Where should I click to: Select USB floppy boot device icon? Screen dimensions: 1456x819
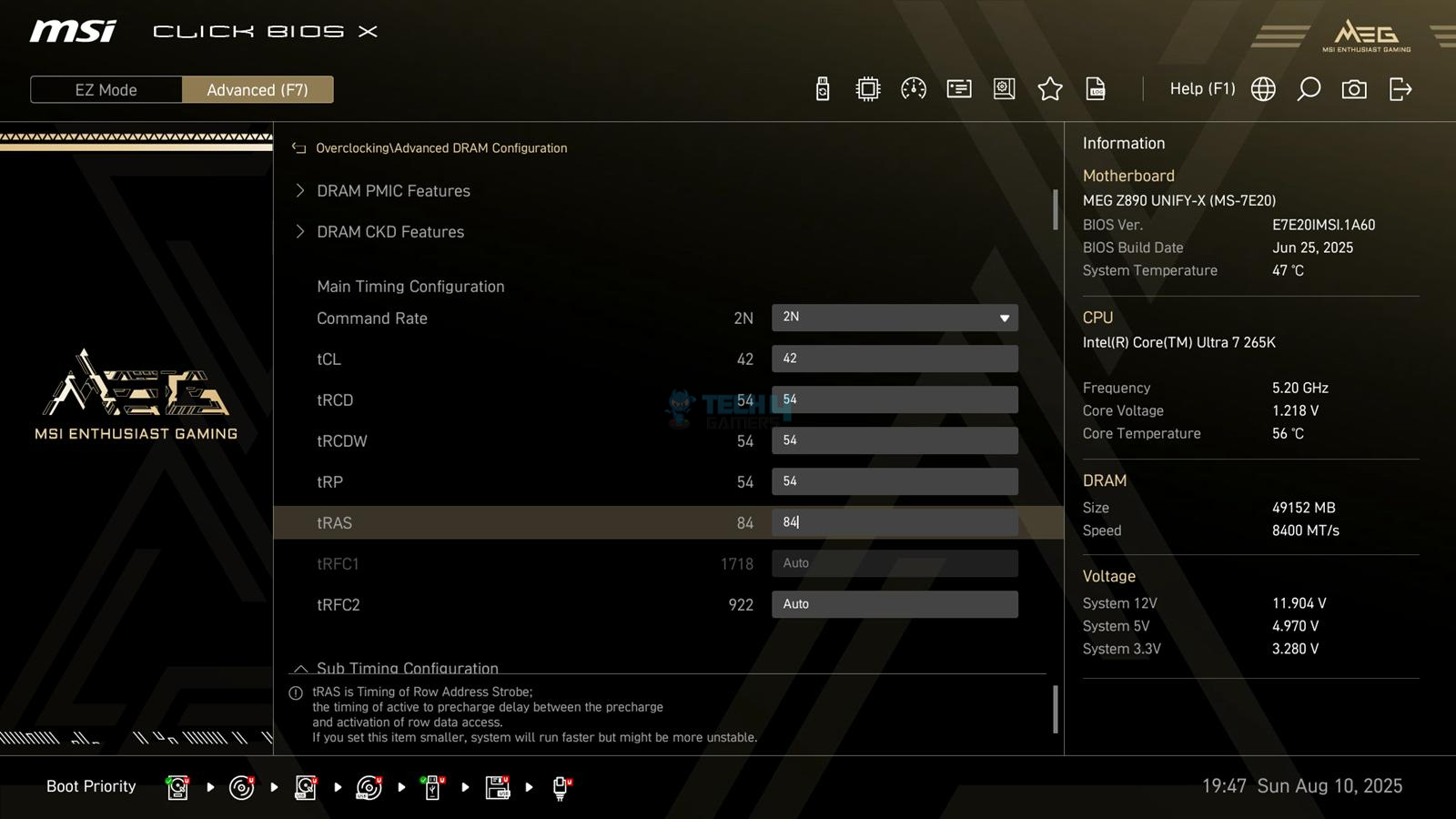pyautogui.click(x=498, y=787)
